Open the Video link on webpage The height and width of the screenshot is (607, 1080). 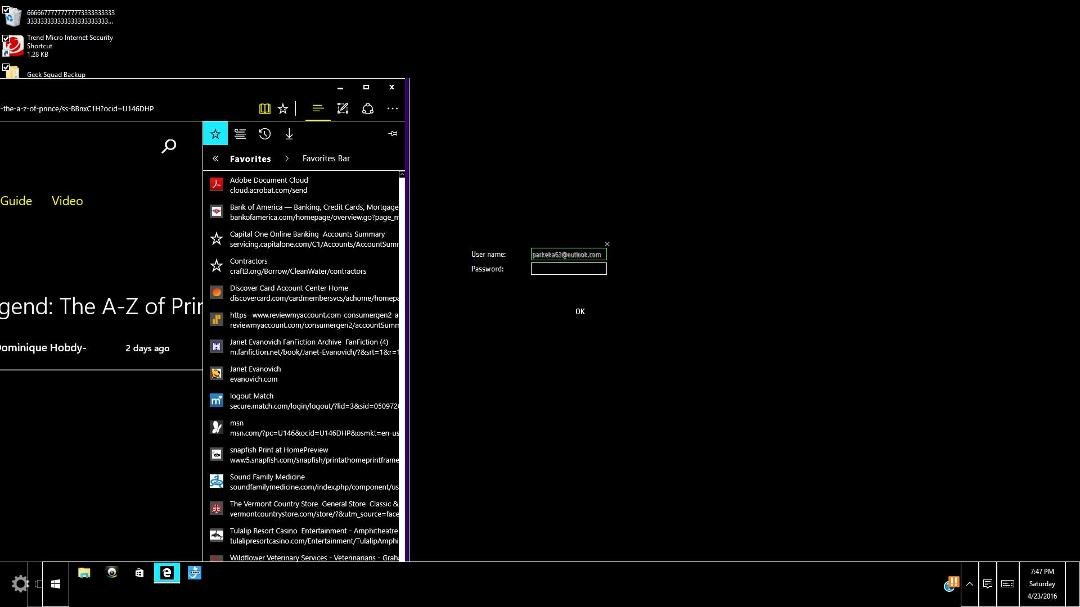tap(68, 200)
